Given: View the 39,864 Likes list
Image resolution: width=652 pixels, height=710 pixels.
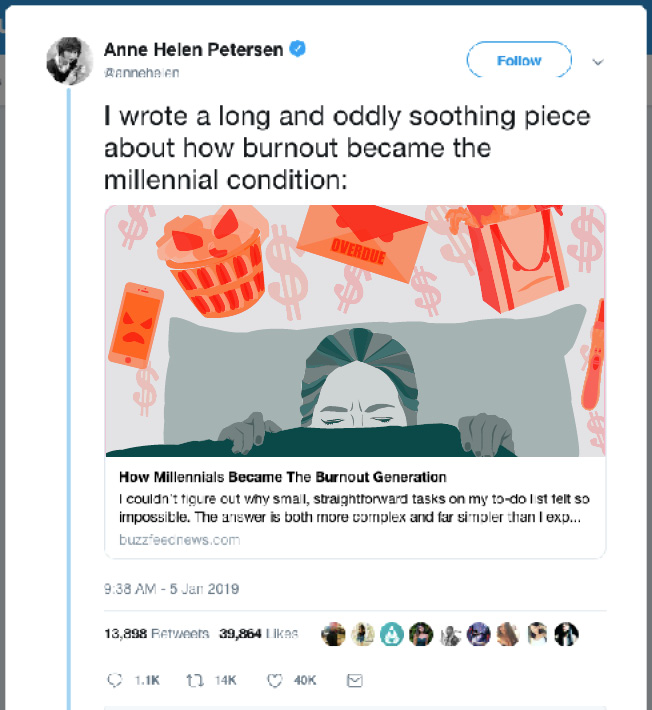Looking at the screenshot, I should click(255, 634).
